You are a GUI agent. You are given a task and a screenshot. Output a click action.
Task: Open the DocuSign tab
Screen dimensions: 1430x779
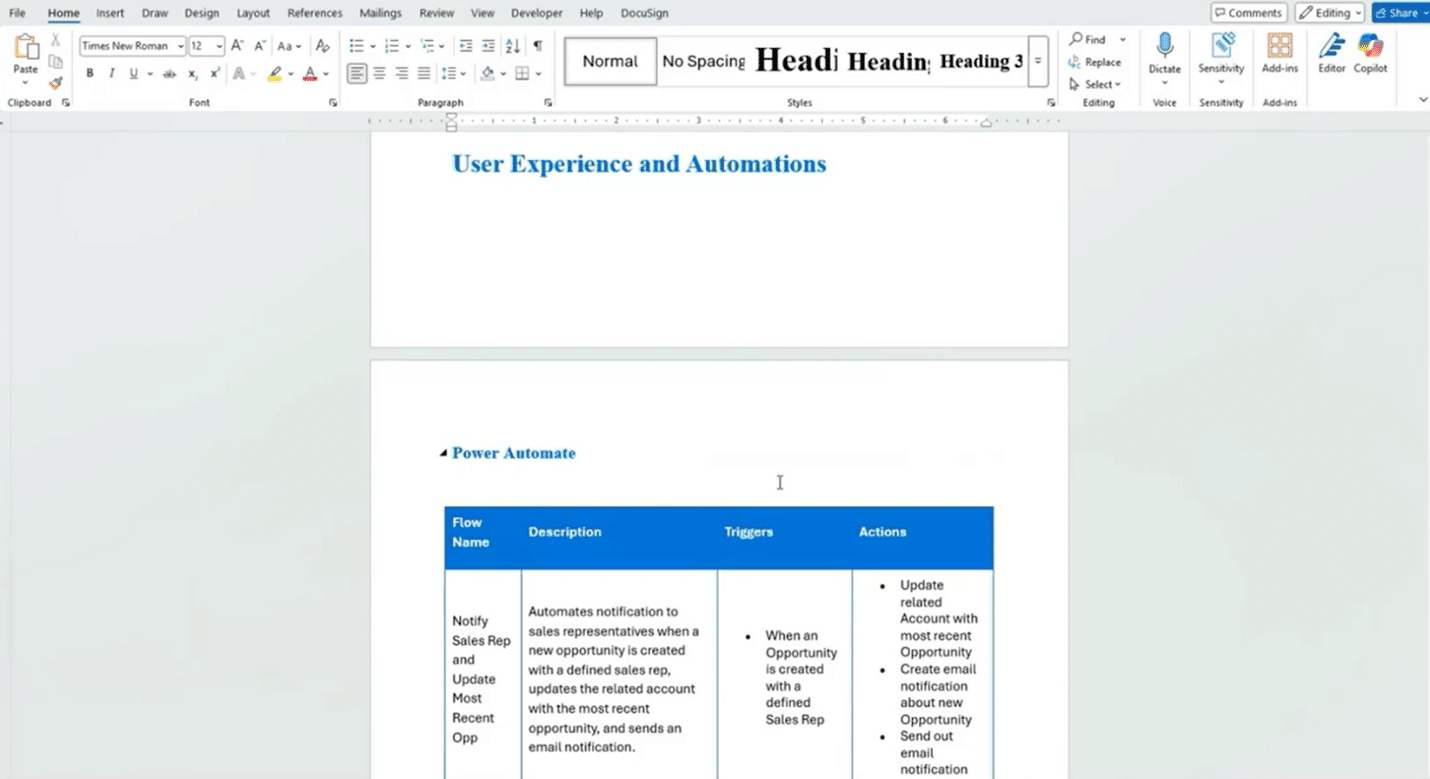[644, 13]
